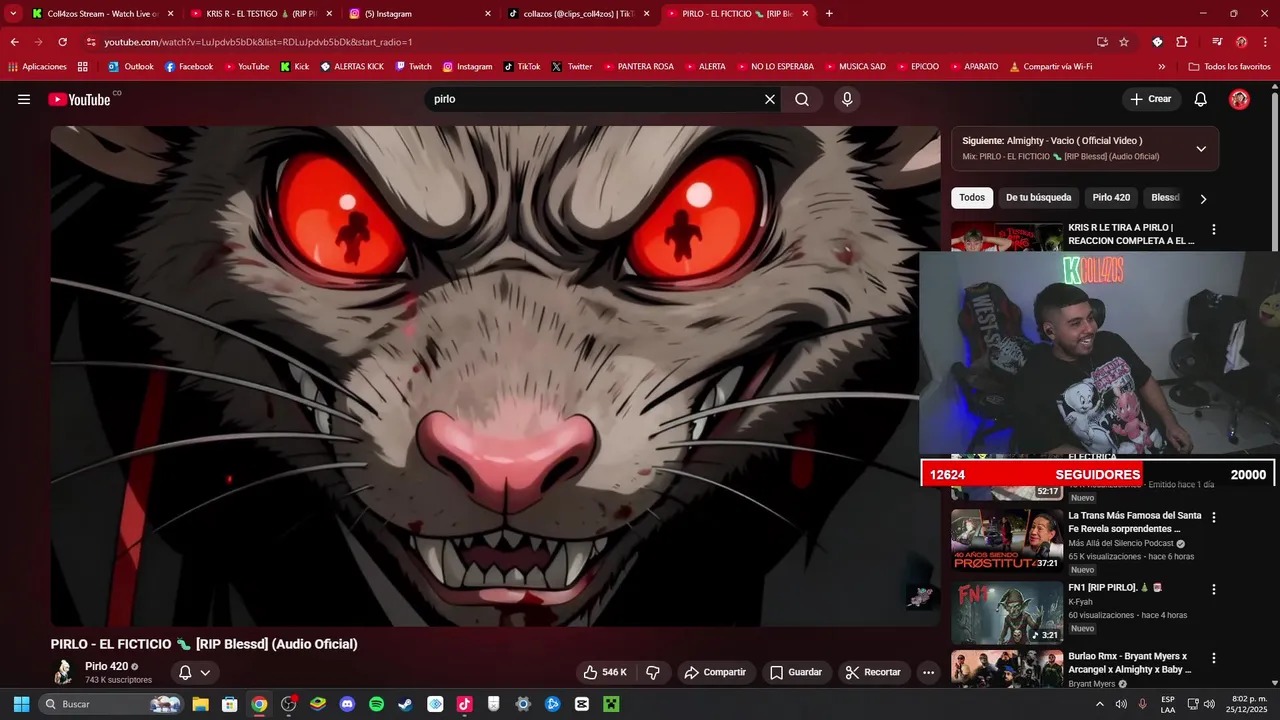Open the YouTube guide hamburger menu
Image resolution: width=1280 pixels, height=720 pixels.
pyautogui.click(x=24, y=99)
